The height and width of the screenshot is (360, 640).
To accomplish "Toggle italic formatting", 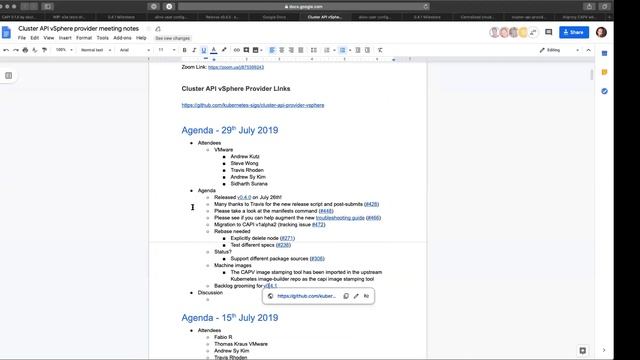I will click(x=194, y=50).
